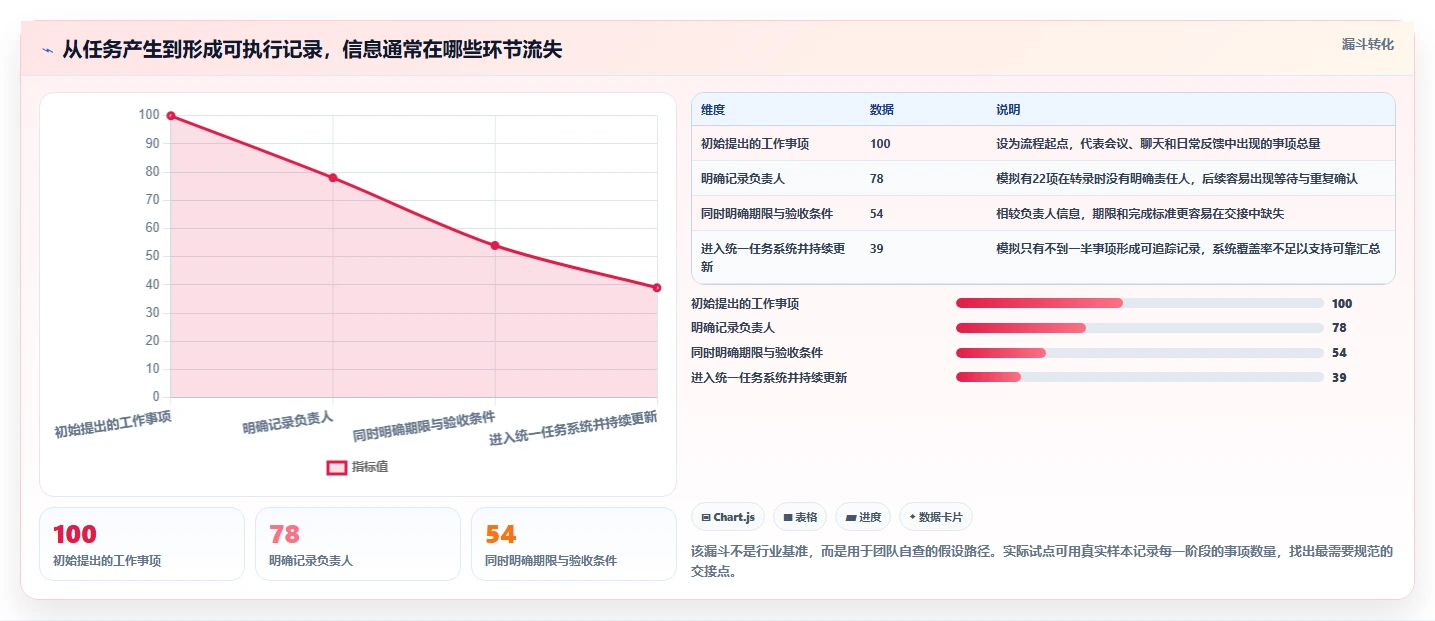Click the stat card showing 100
This screenshot has height=621, width=1435.
point(141,544)
